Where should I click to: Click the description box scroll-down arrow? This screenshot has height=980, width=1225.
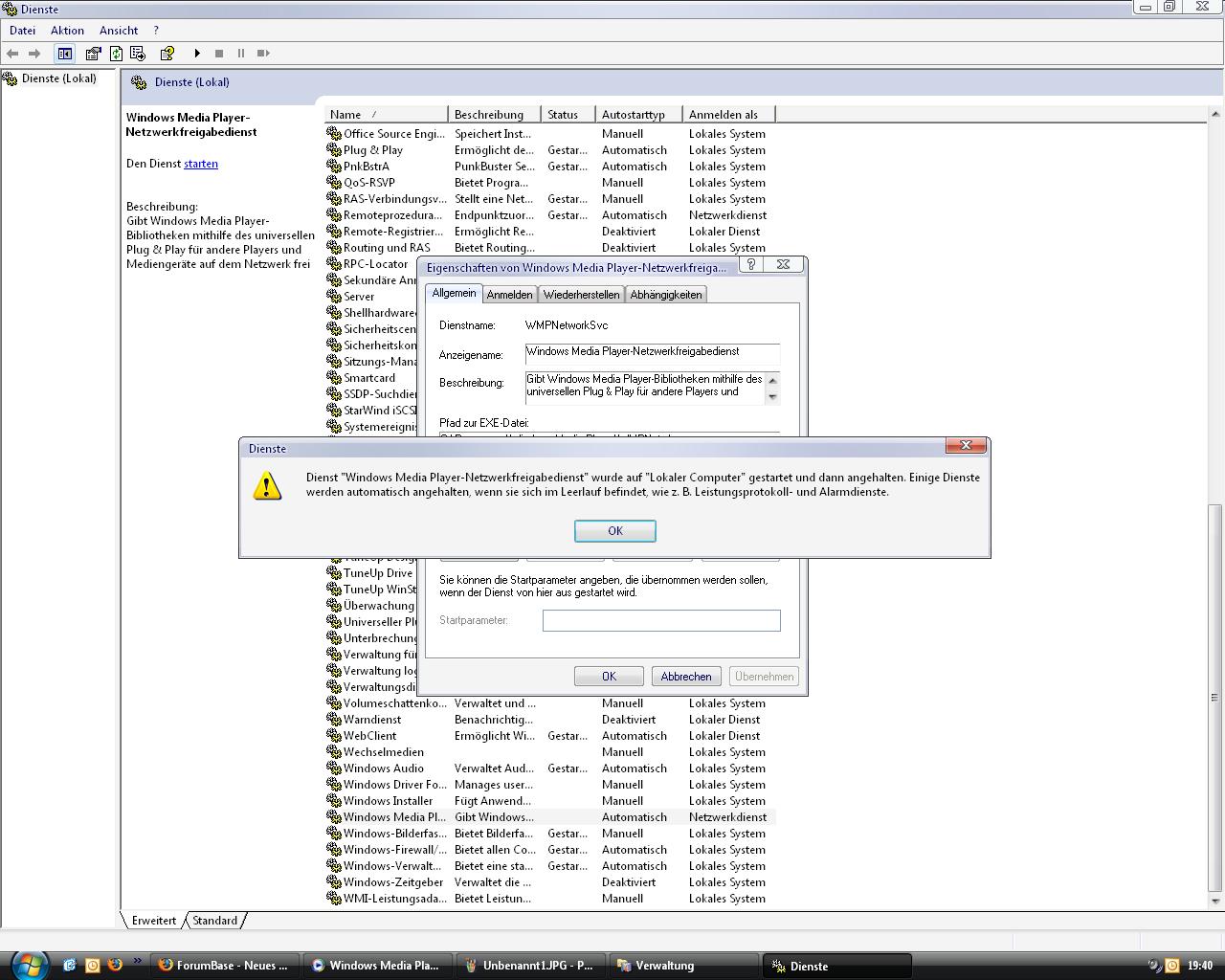coord(772,396)
